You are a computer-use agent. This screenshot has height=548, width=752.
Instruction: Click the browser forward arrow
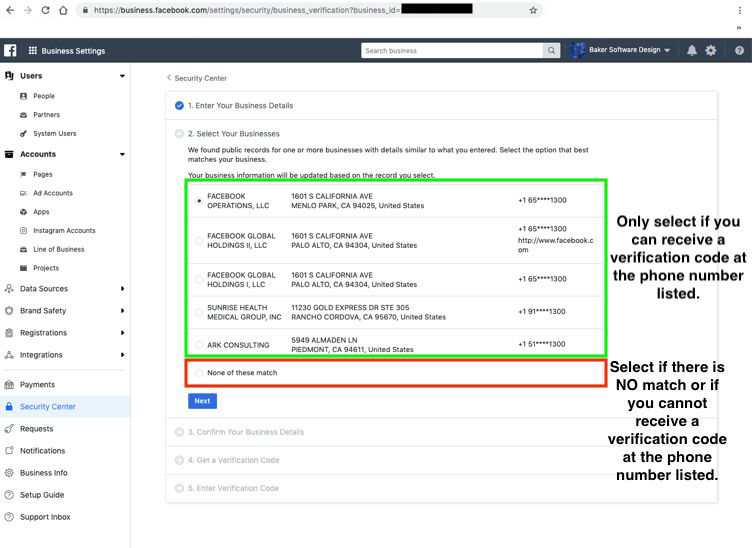point(28,10)
